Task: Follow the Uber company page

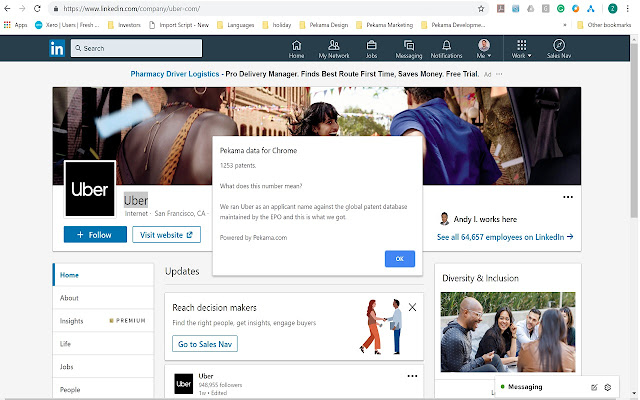Action: coord(95,235)
